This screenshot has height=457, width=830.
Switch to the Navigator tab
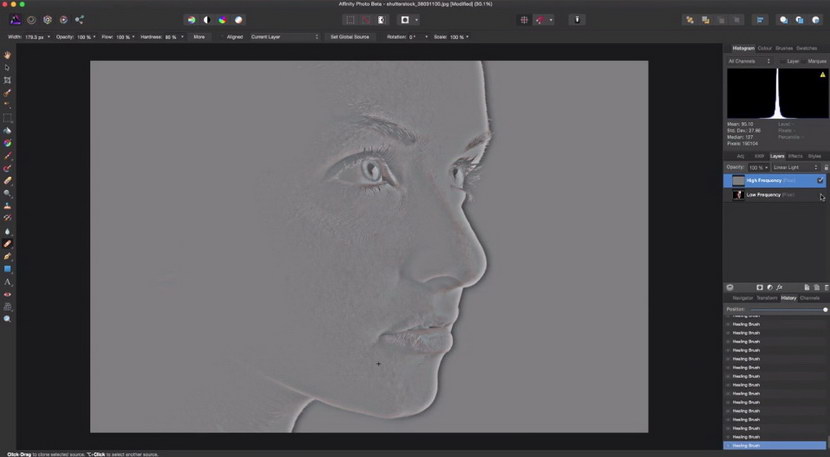(743, 298)
